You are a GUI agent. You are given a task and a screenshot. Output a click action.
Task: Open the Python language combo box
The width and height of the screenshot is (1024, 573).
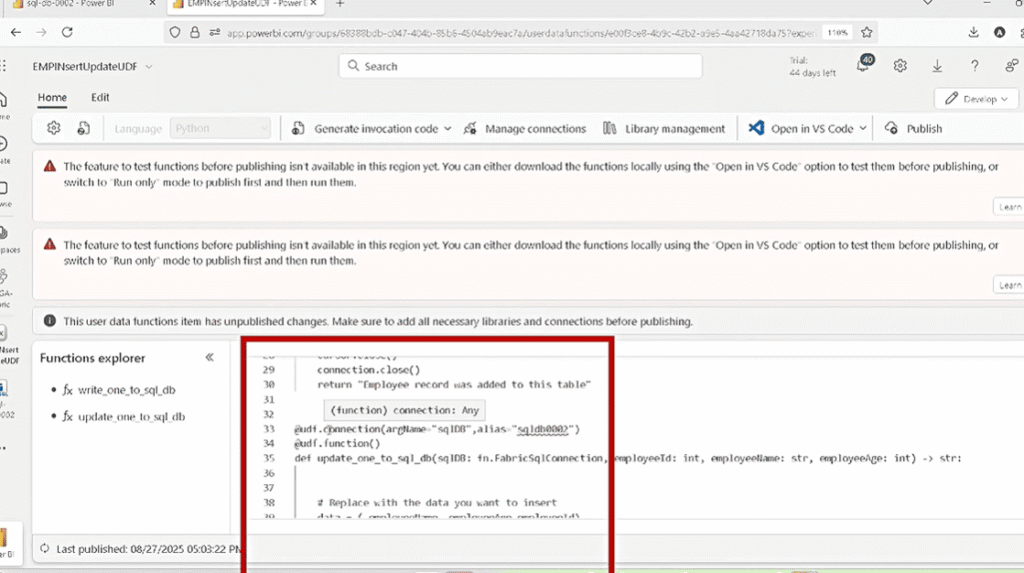(x=220, y=128)
